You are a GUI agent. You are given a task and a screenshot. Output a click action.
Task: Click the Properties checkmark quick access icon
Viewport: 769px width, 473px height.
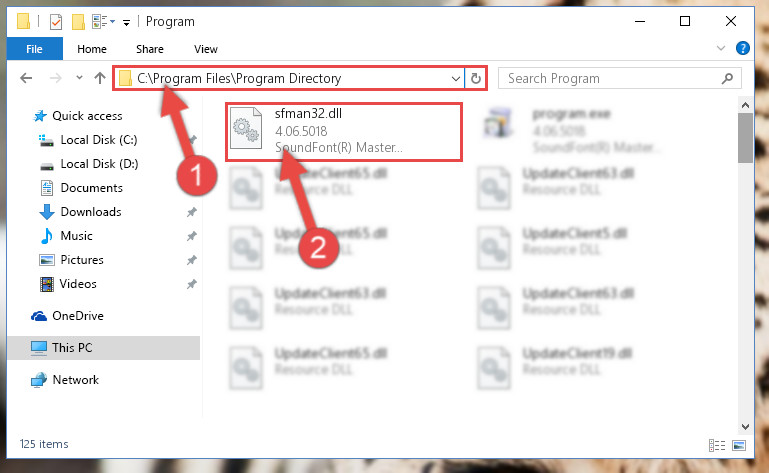(x=56, y=22)
